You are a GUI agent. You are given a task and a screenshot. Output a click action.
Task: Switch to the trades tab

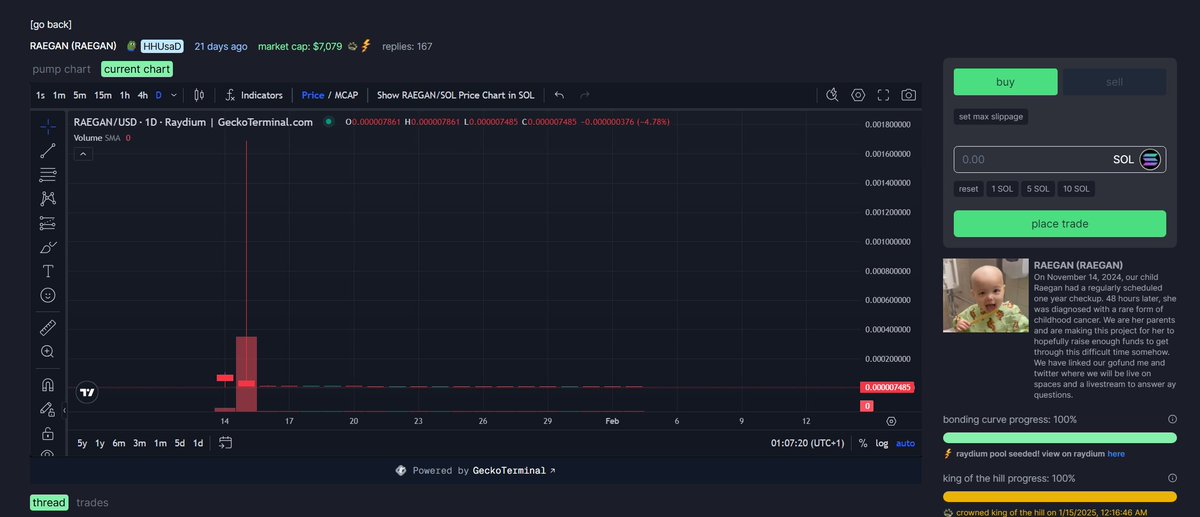tap(92, 502)
